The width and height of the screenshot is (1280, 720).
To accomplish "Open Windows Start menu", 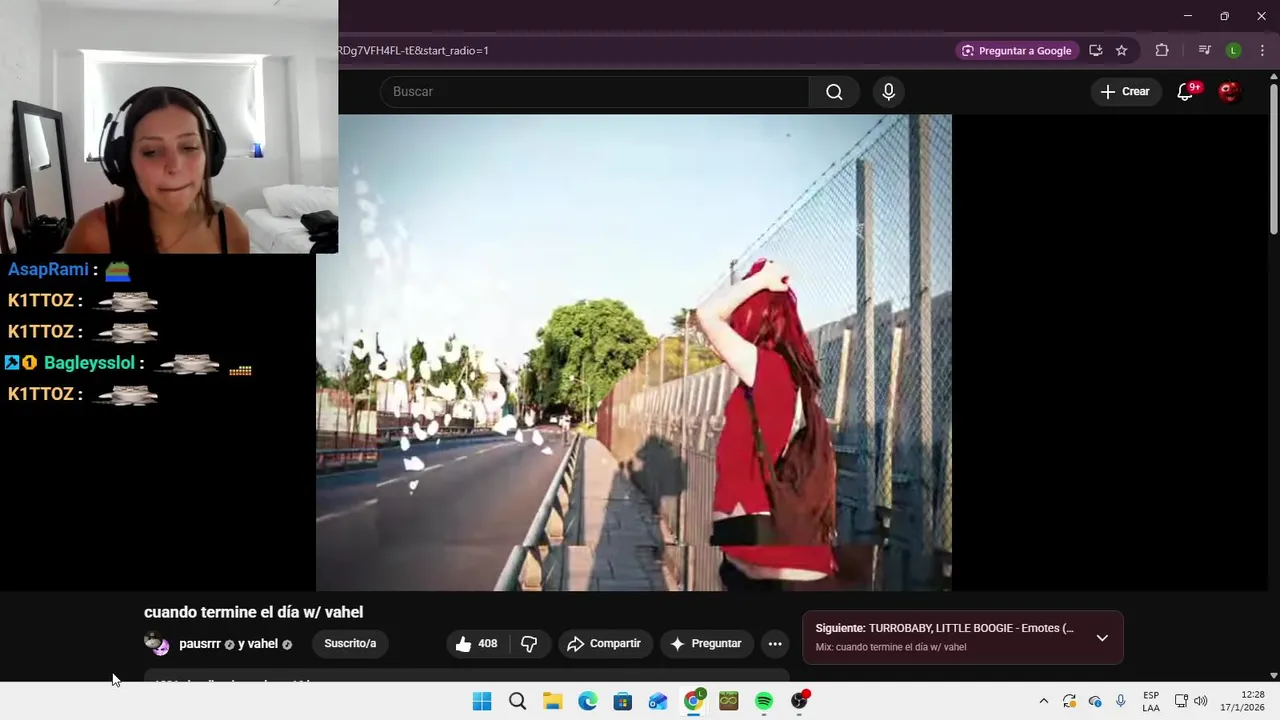I will 482,701.
